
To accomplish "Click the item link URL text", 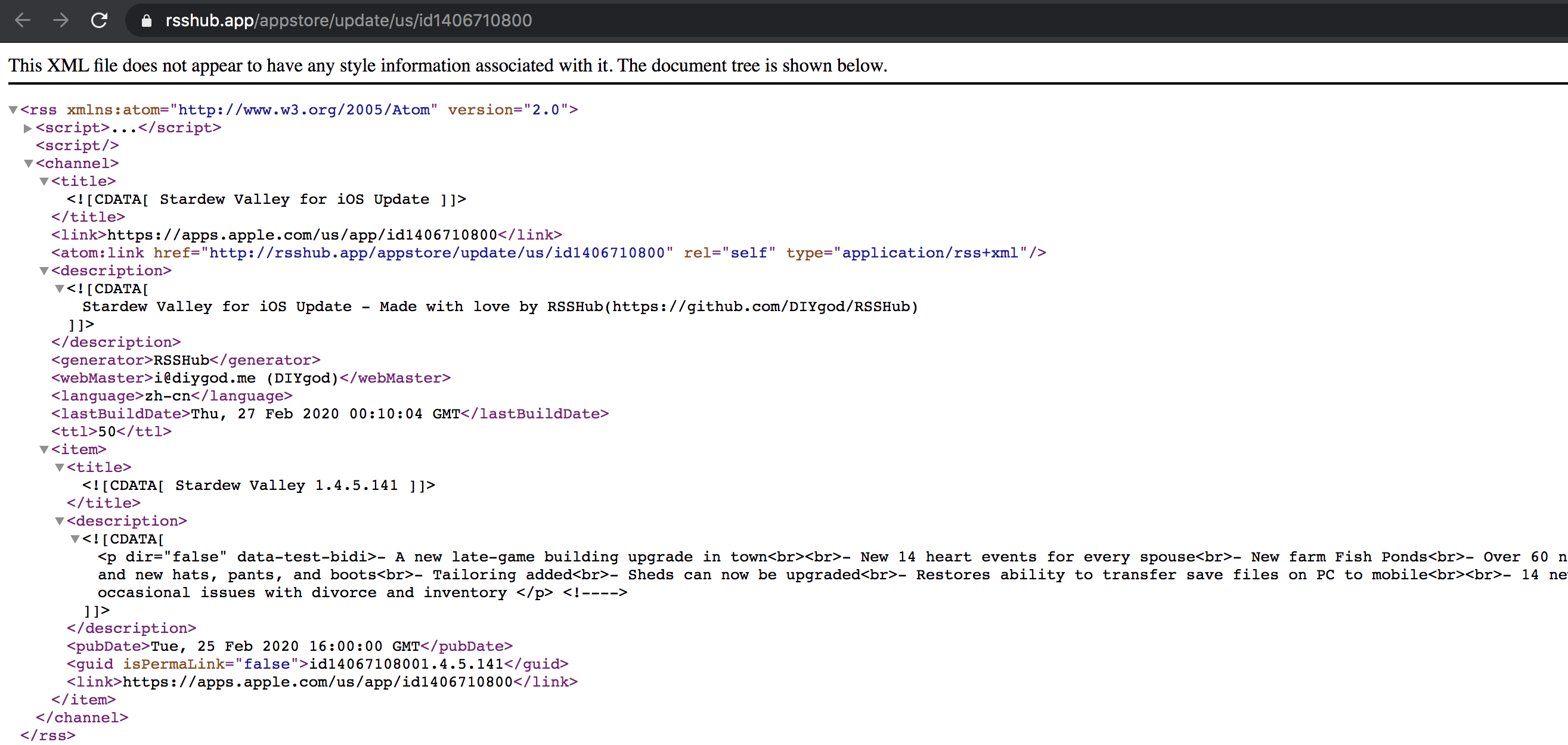I will tap(318, 682).
